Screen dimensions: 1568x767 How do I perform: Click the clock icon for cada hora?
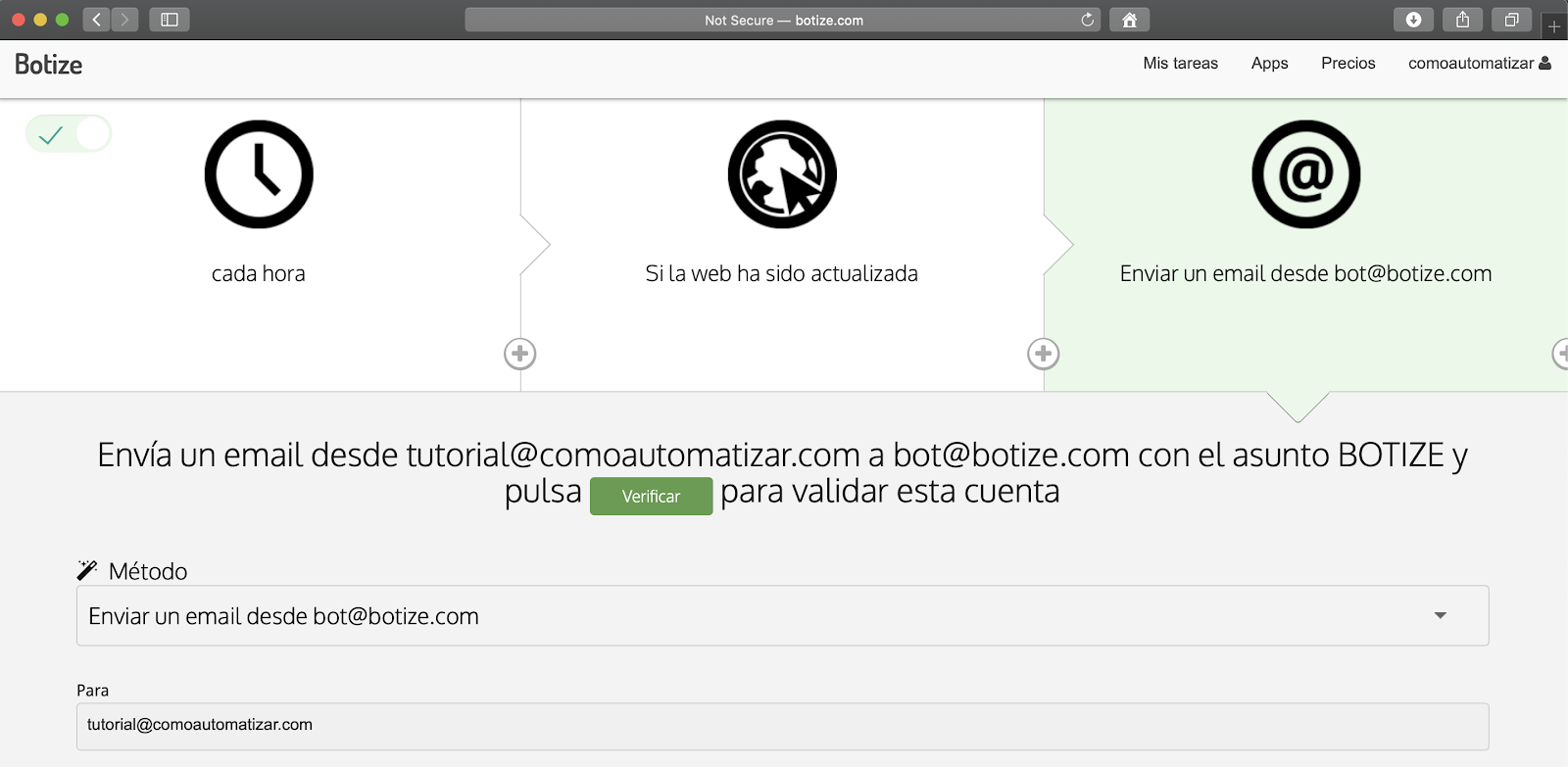tap(259, 174)
